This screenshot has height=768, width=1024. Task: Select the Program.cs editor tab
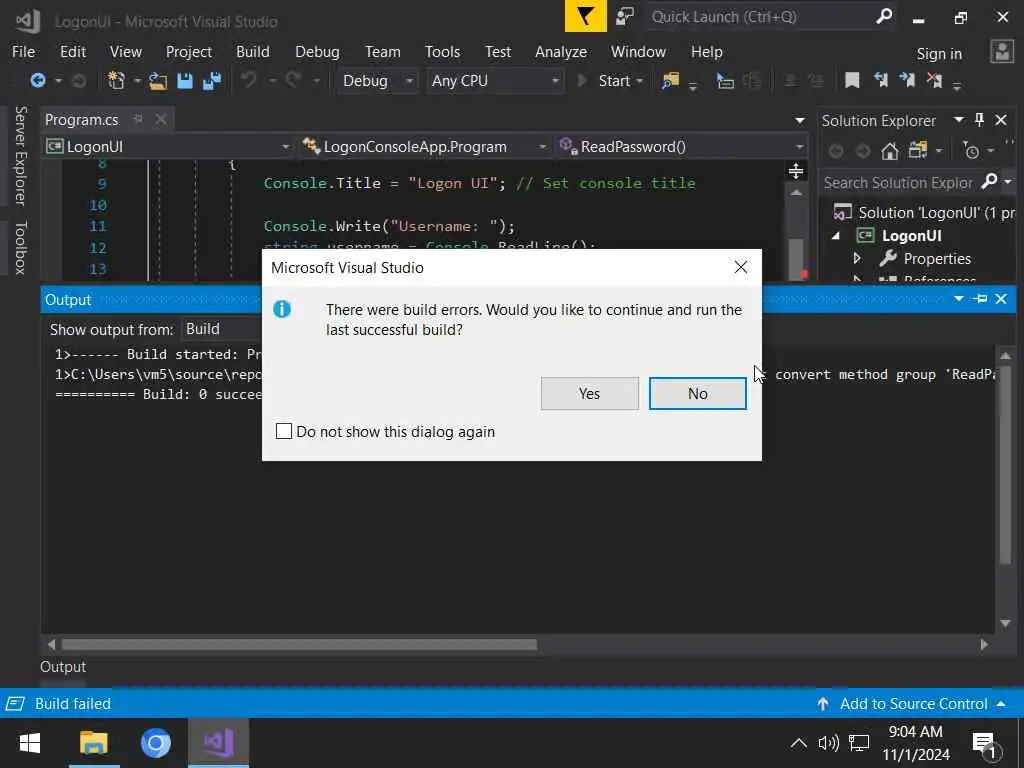(x=82, y=120)
